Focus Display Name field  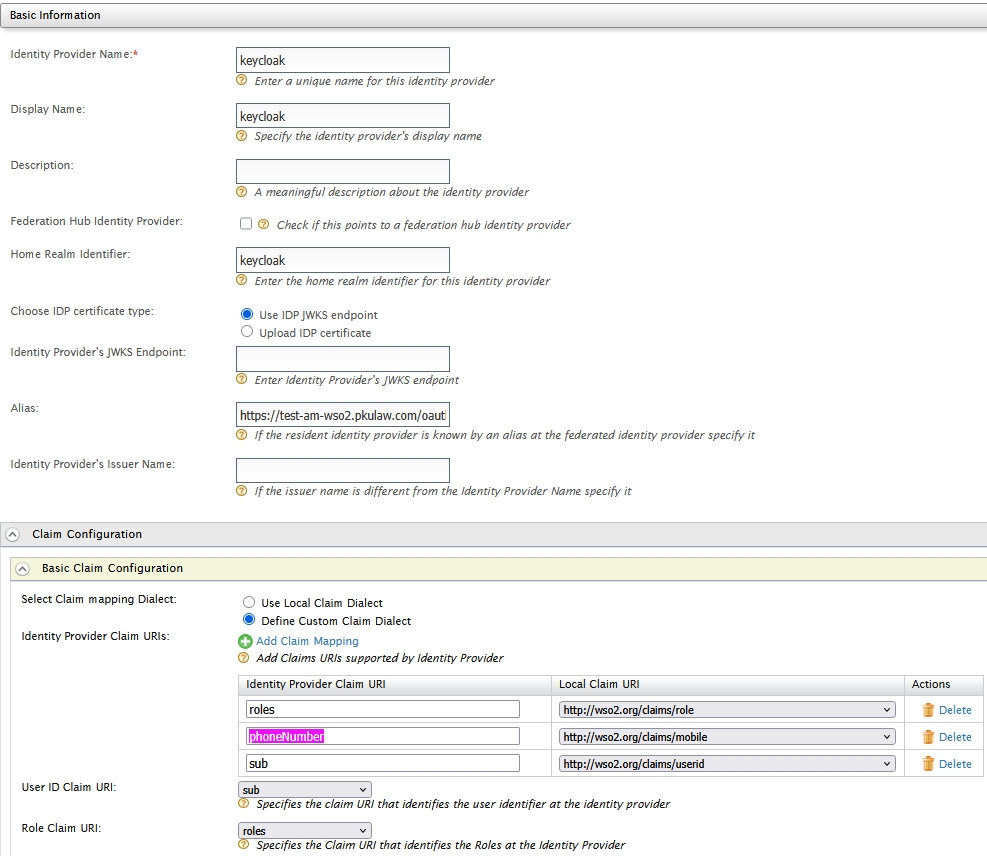pyautogui.click(x=343, y=116)
